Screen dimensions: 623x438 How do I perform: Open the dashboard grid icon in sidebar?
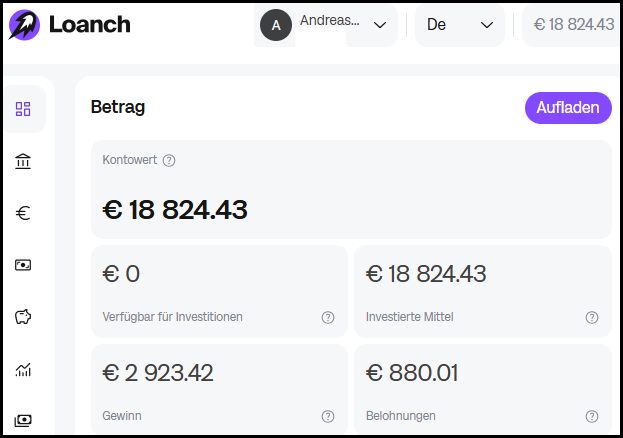point(23,109)
